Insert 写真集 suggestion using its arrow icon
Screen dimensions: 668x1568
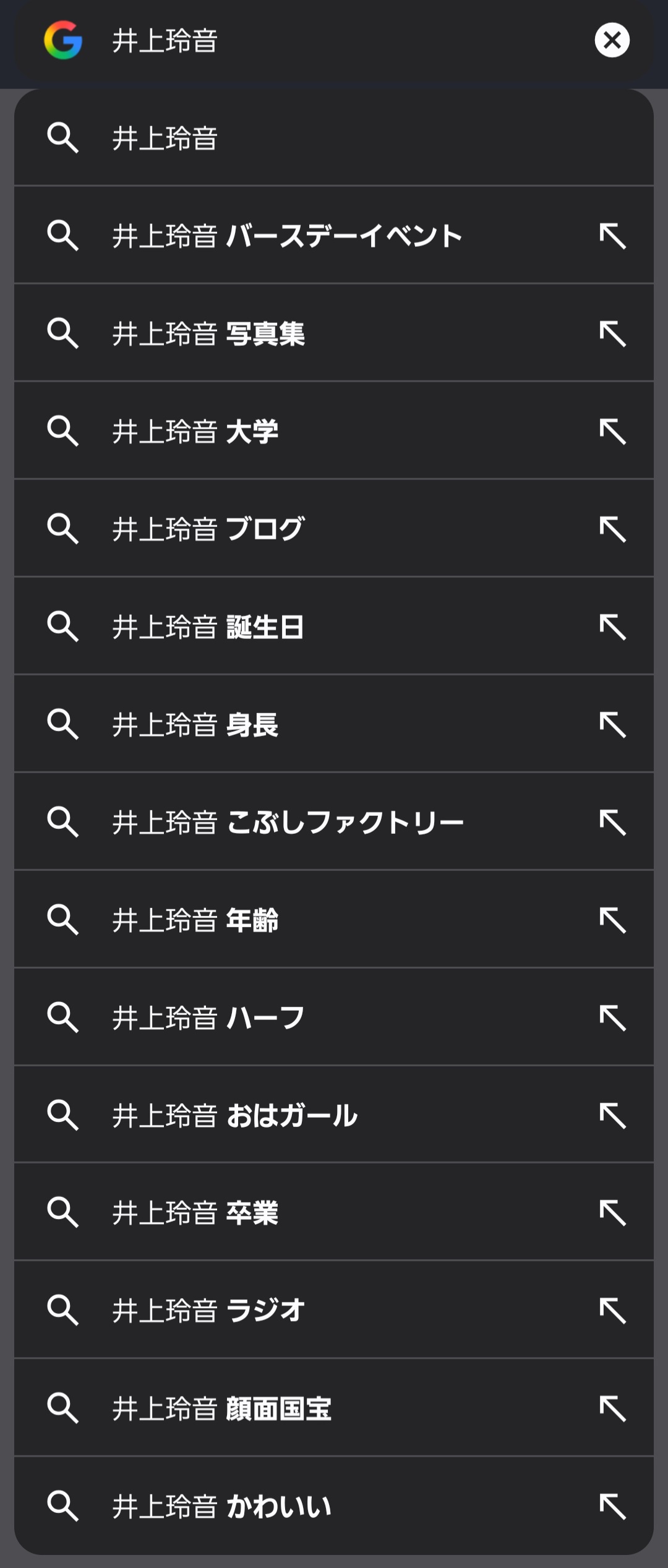tap(612, 333)
